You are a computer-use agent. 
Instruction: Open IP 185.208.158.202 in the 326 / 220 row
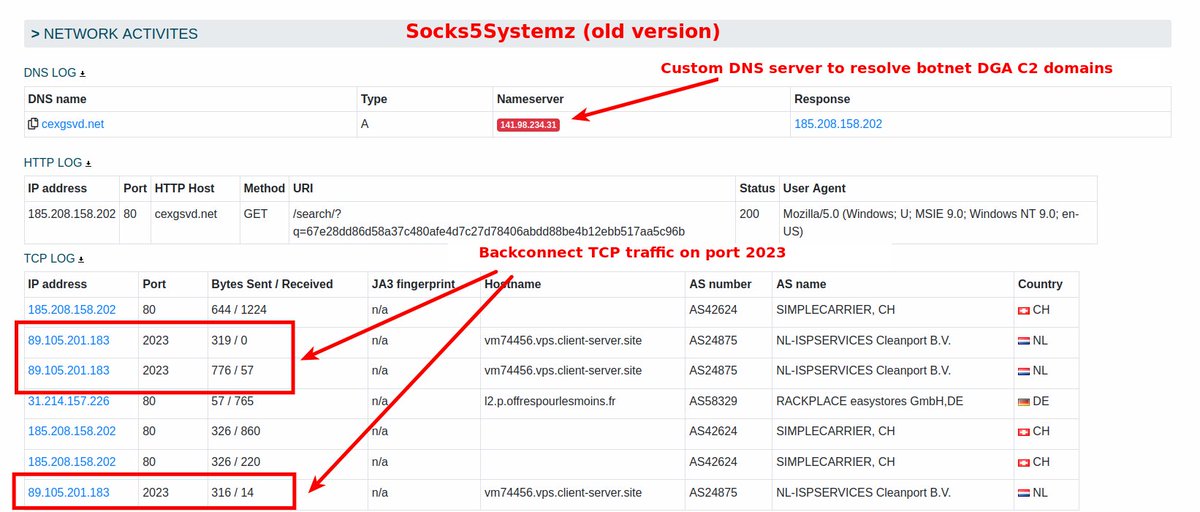coord(72,461)
